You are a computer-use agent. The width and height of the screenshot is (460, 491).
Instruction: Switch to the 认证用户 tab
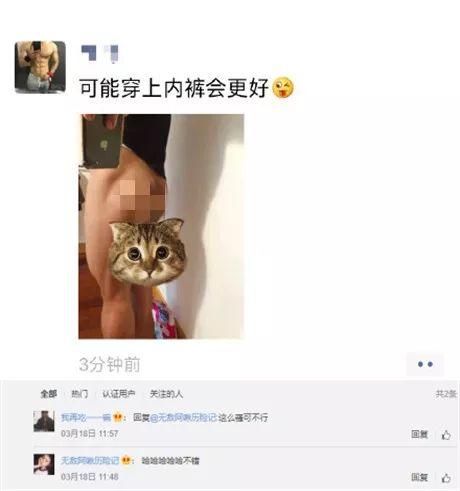(119, 394)
